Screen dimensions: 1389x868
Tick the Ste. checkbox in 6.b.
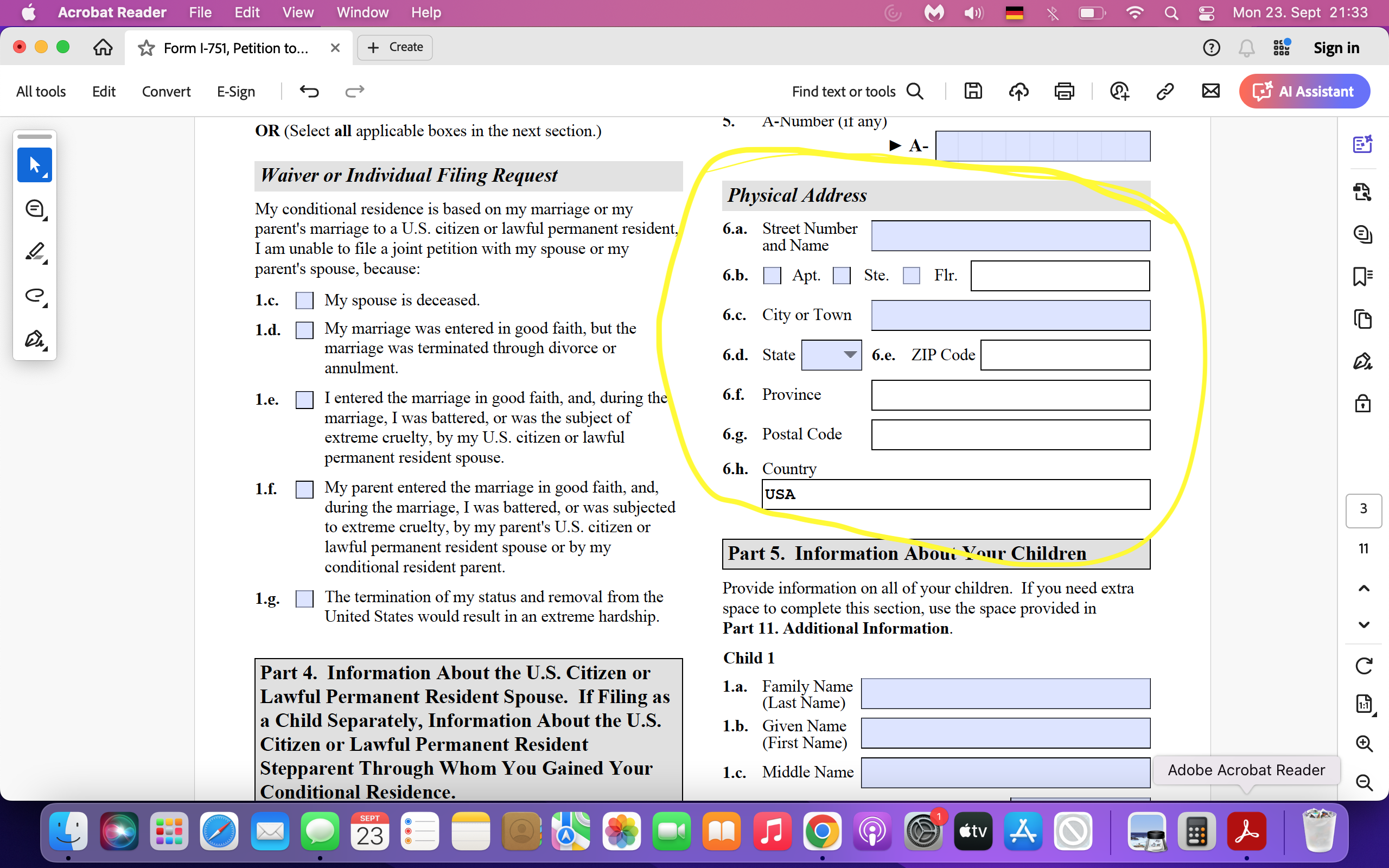tap(842, 276)
